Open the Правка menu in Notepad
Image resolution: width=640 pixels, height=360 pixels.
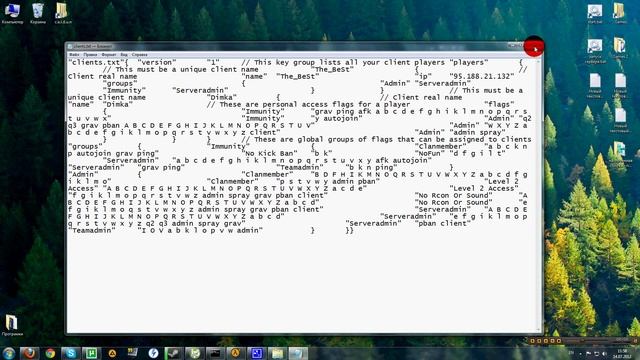click(x=90, y=54)
